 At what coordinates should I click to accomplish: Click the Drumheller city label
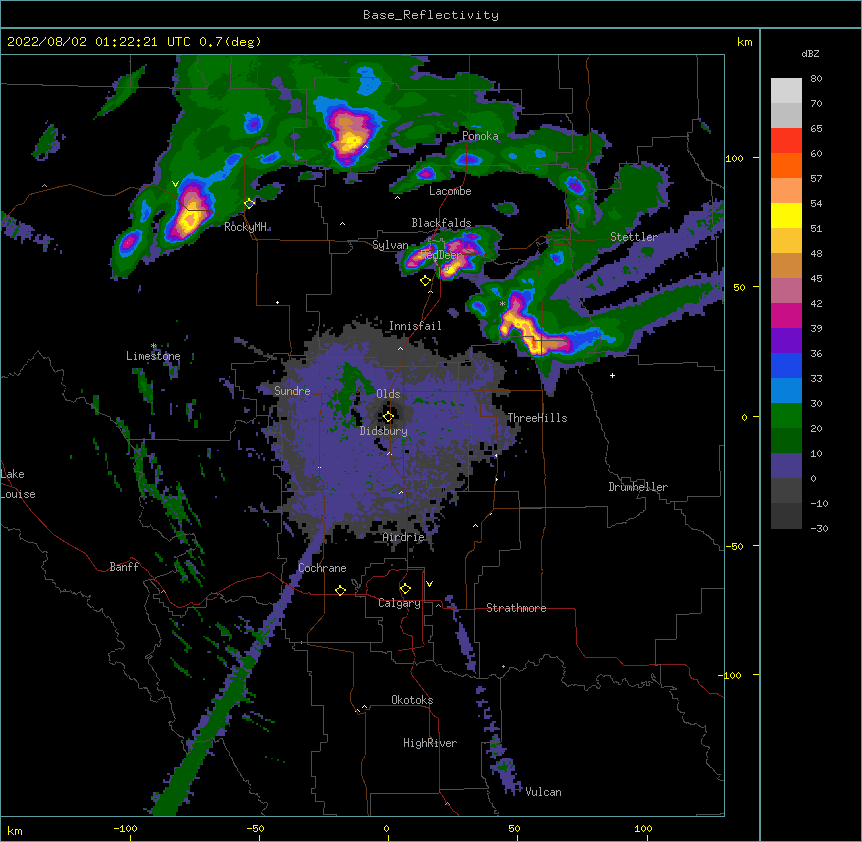point(638,487)
